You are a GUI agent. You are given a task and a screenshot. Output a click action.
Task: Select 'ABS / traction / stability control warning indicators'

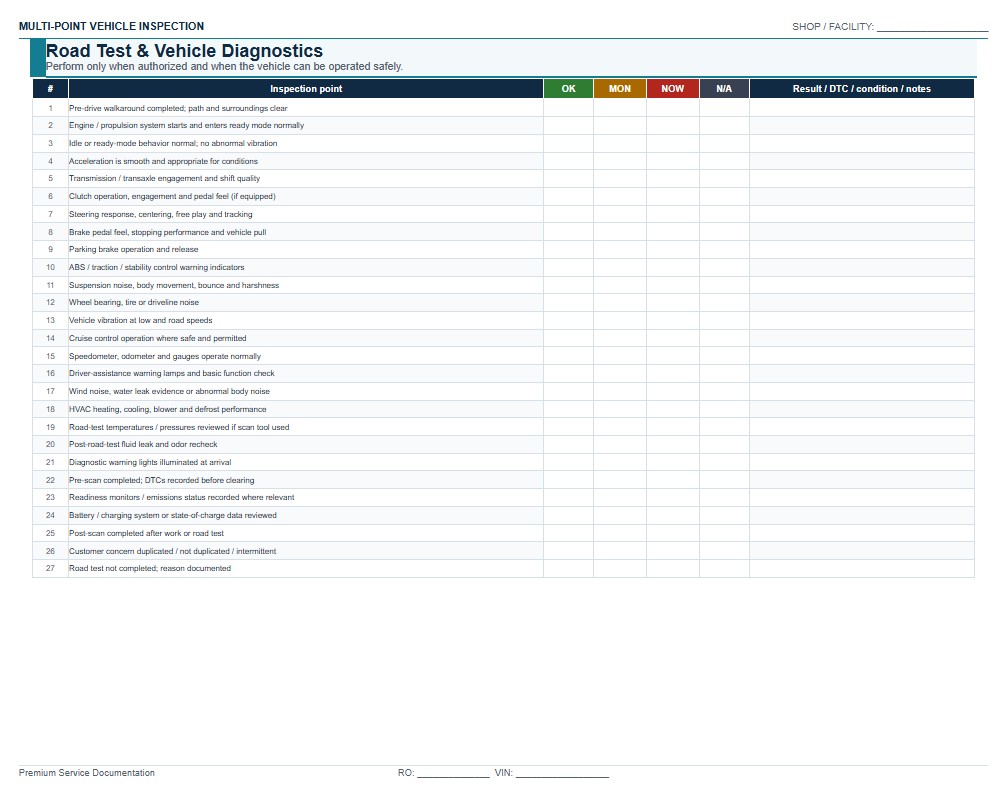pyautogui.click(x=157, y=268)
